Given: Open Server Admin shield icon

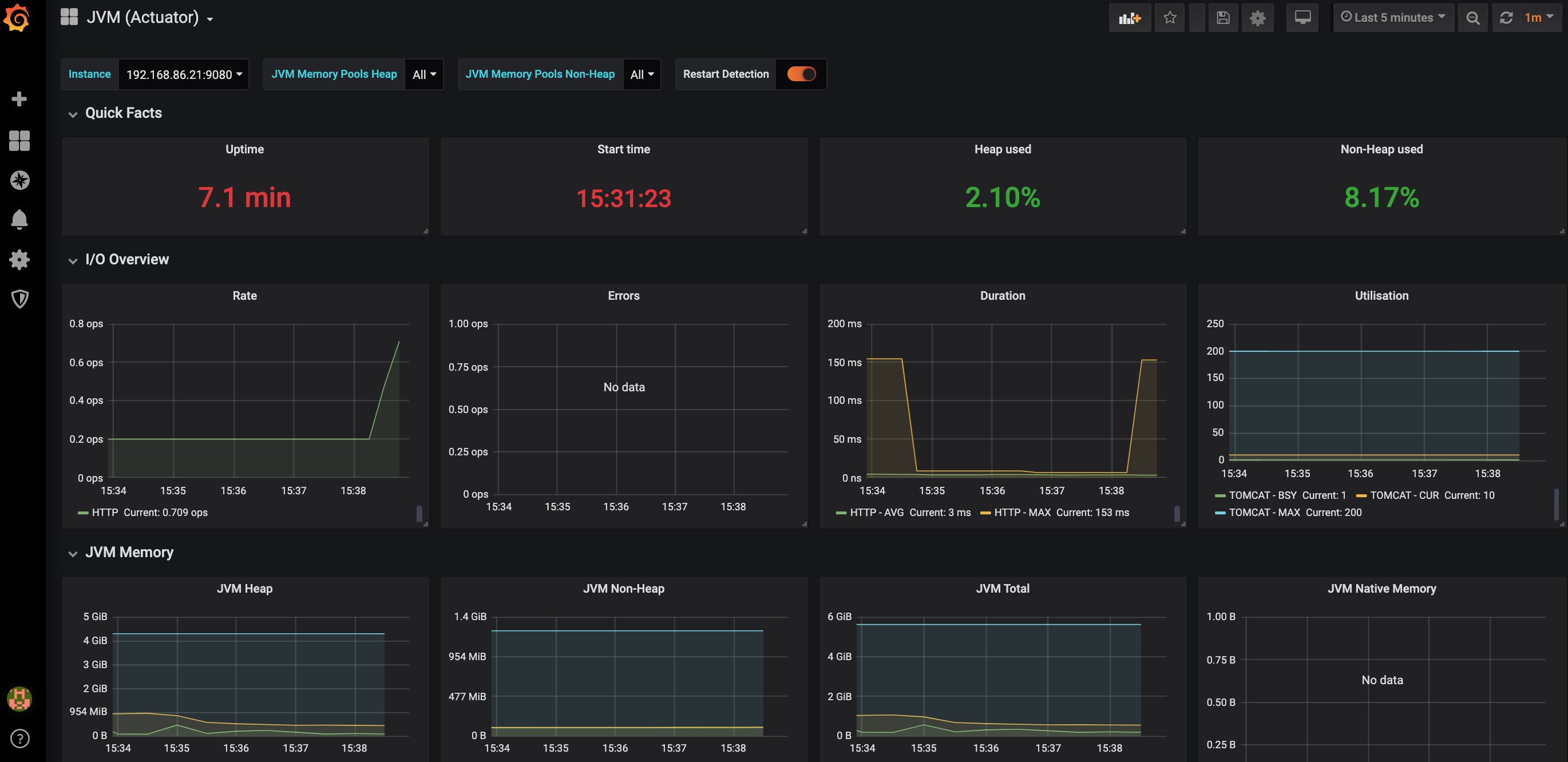Looking at the screenshot, I should click(19, 299).
